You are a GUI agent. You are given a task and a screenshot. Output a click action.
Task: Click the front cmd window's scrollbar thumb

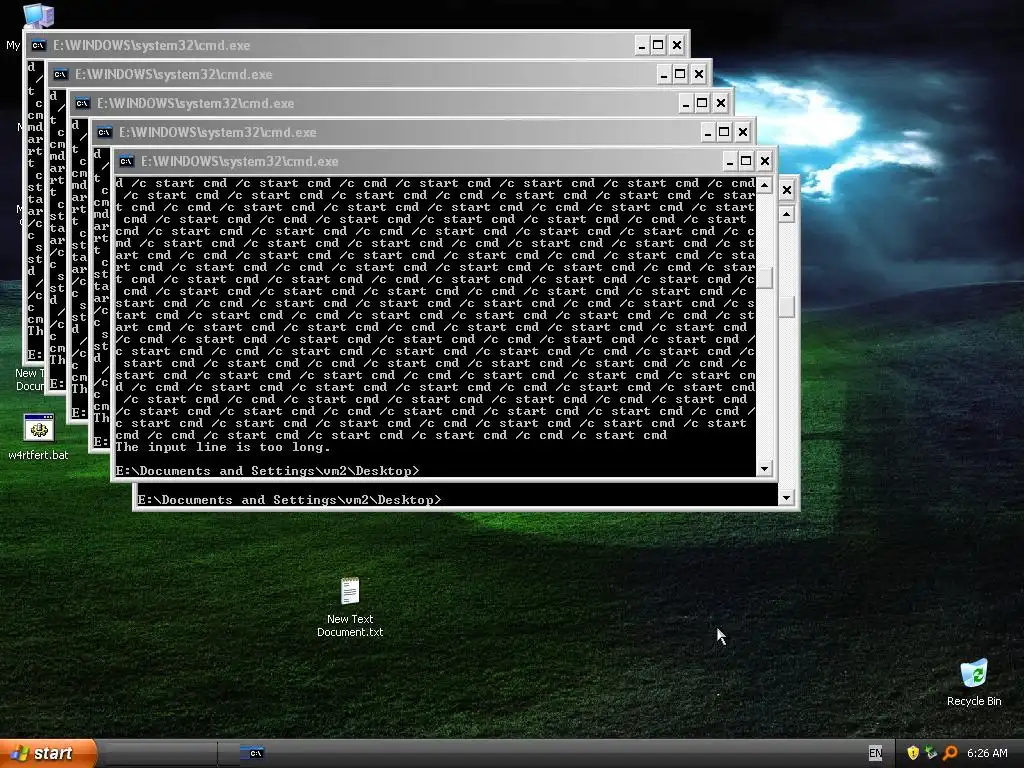tap(764, 278)
